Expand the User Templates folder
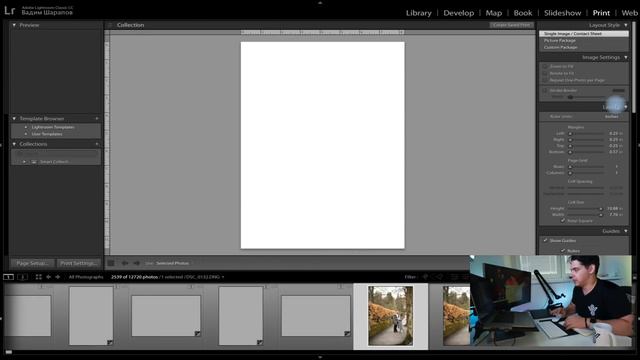 (26, 133)
